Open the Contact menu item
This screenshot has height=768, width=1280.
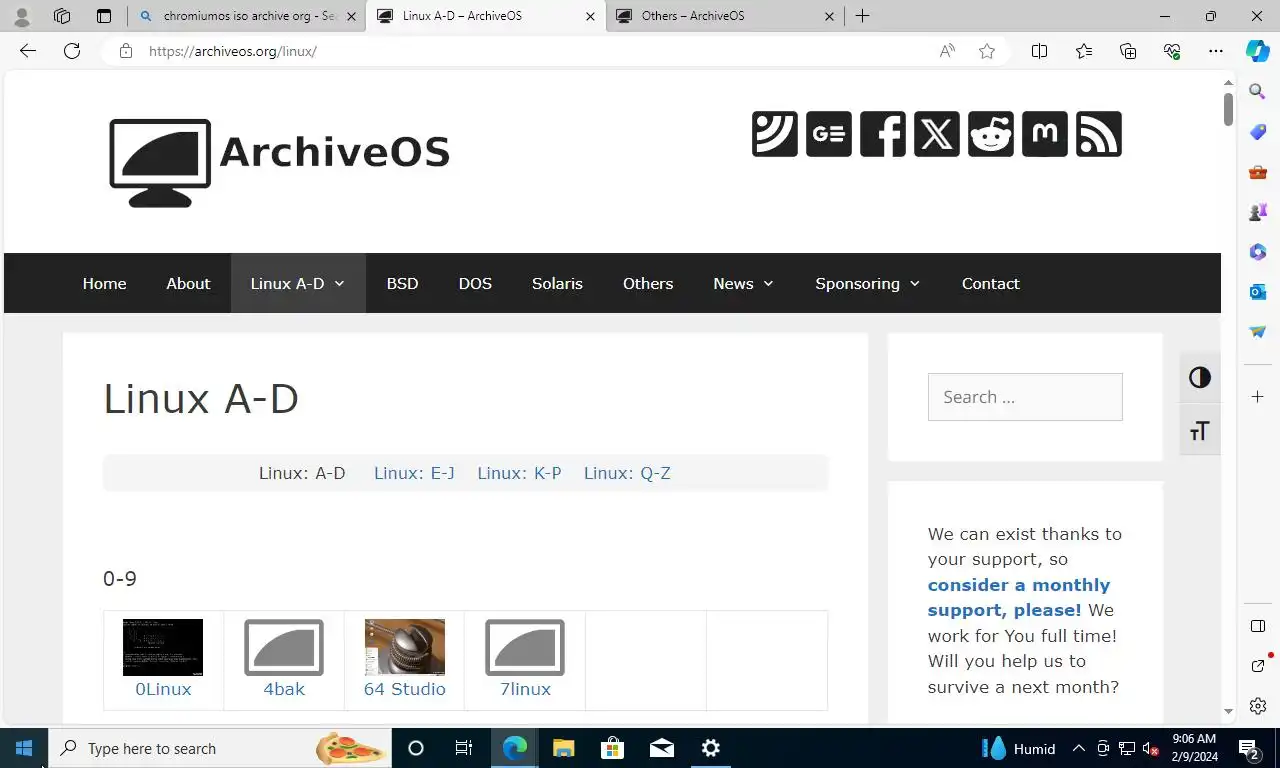pos(991,283)
